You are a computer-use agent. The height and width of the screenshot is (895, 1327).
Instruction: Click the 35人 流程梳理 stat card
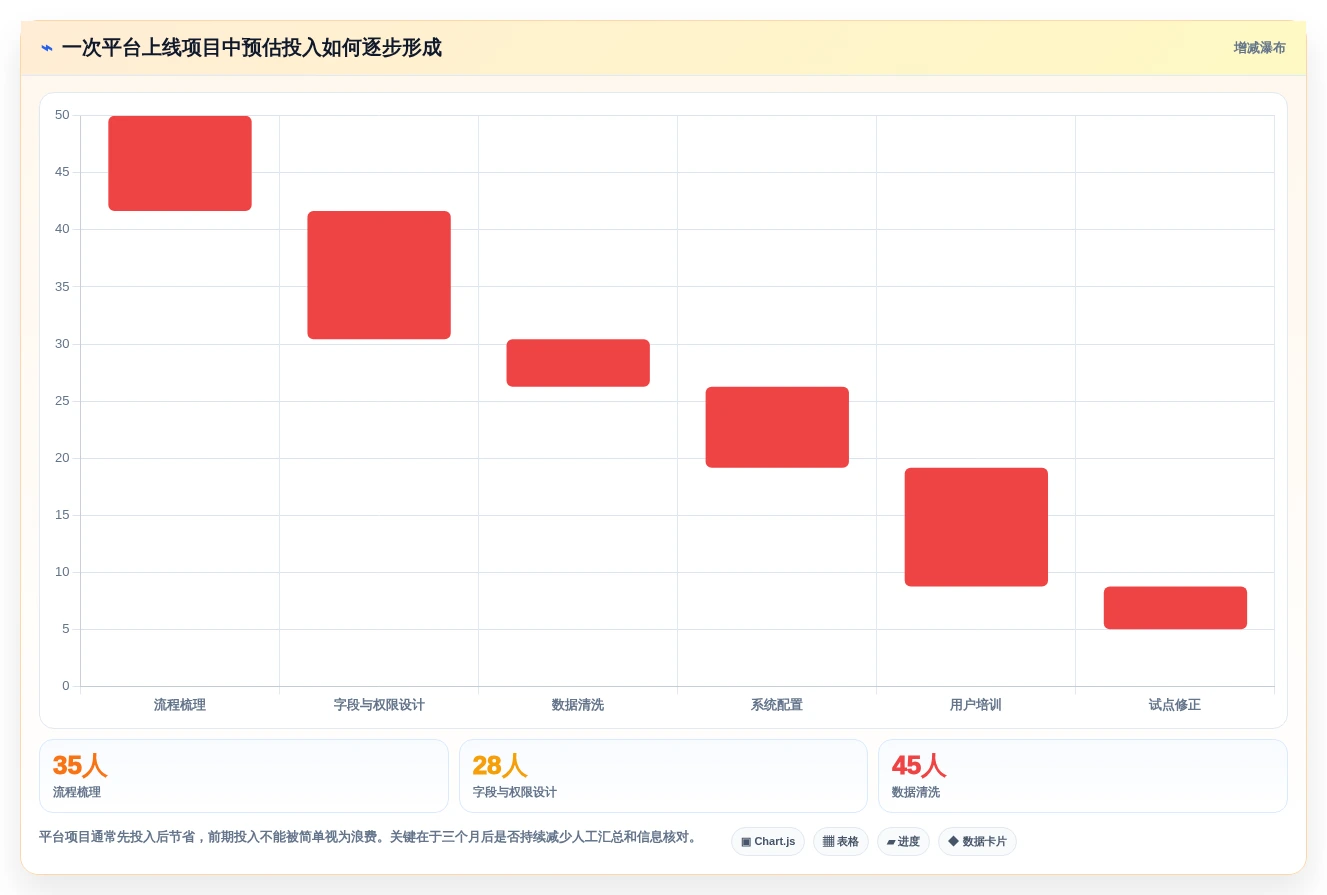point(244,776)
